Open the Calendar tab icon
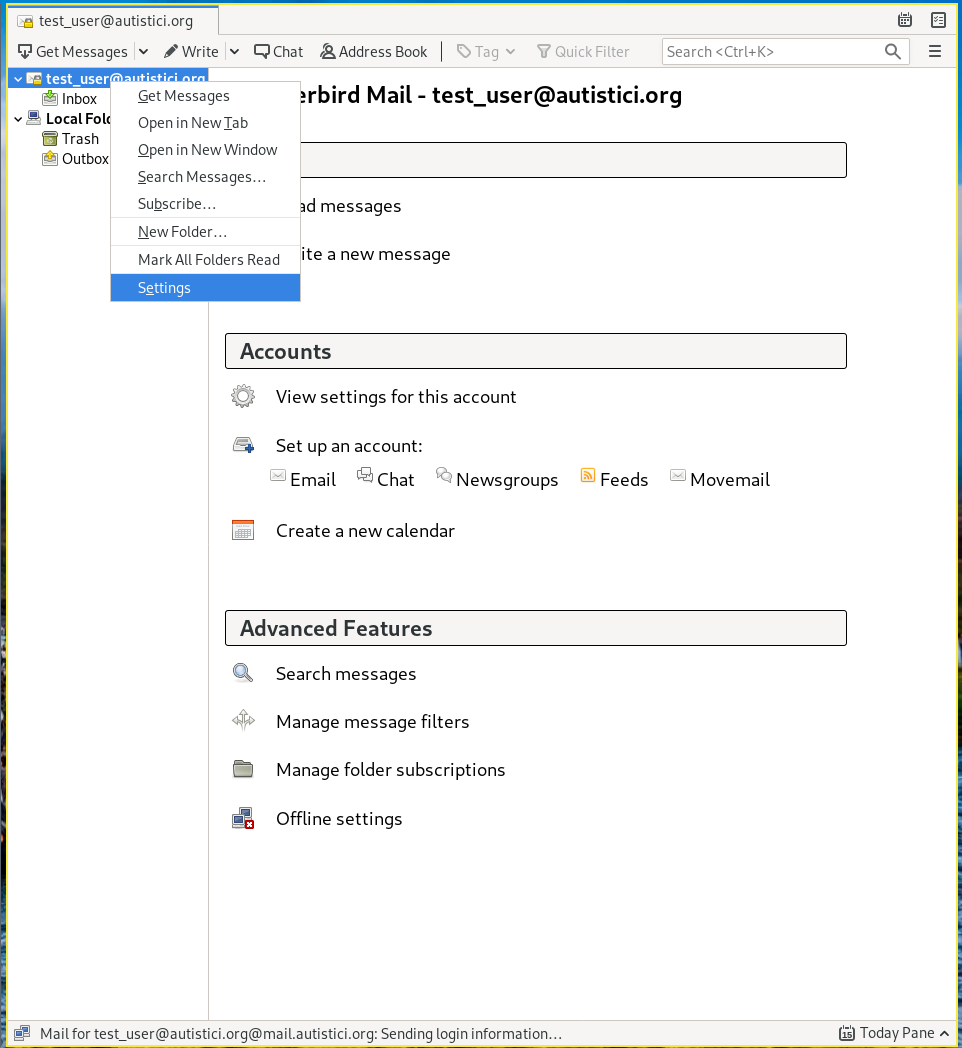Viewport: 962px width, 1048px height. click(x=905, y=20)
